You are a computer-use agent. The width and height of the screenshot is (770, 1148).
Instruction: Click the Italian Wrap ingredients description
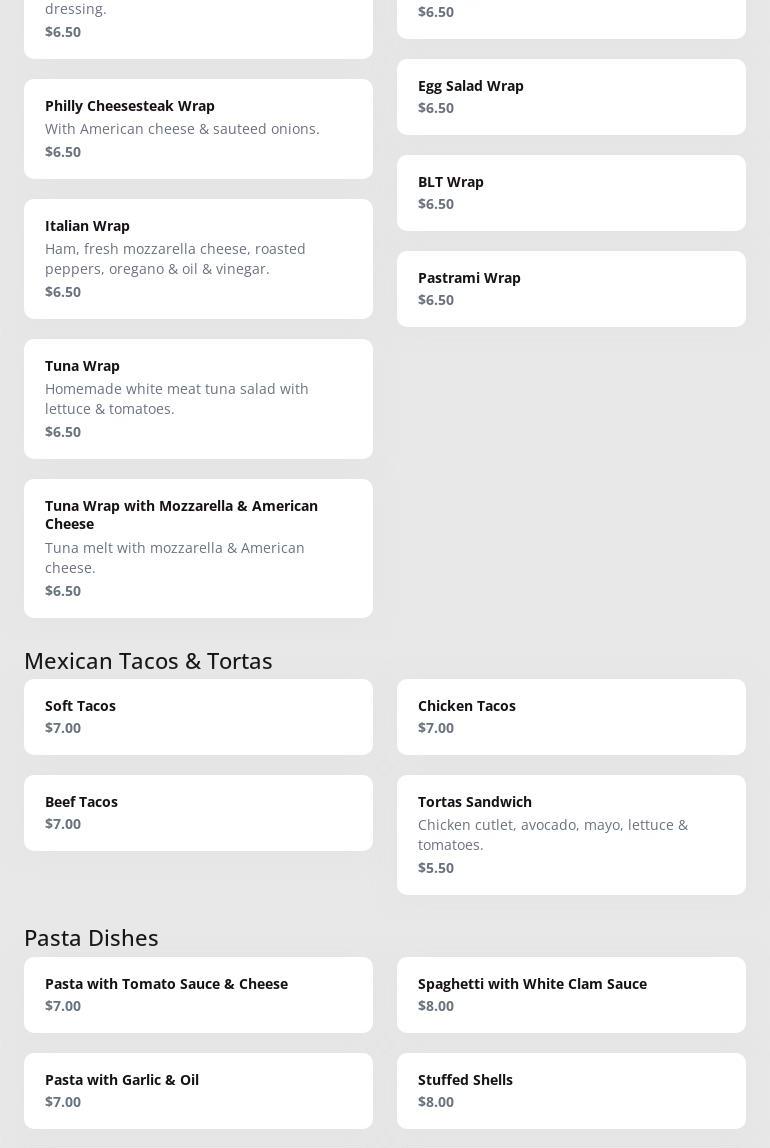point(175,259)
